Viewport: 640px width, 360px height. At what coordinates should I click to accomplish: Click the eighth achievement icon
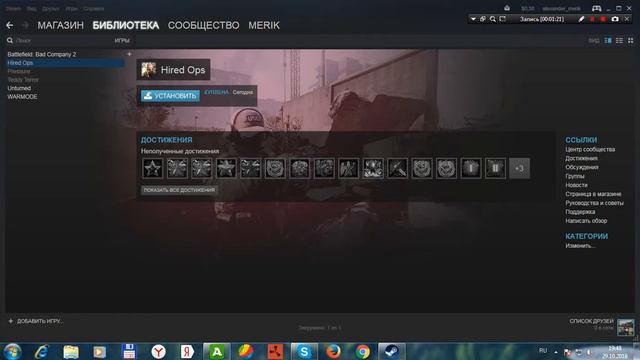pyautogui.click(x=324, y=168)
